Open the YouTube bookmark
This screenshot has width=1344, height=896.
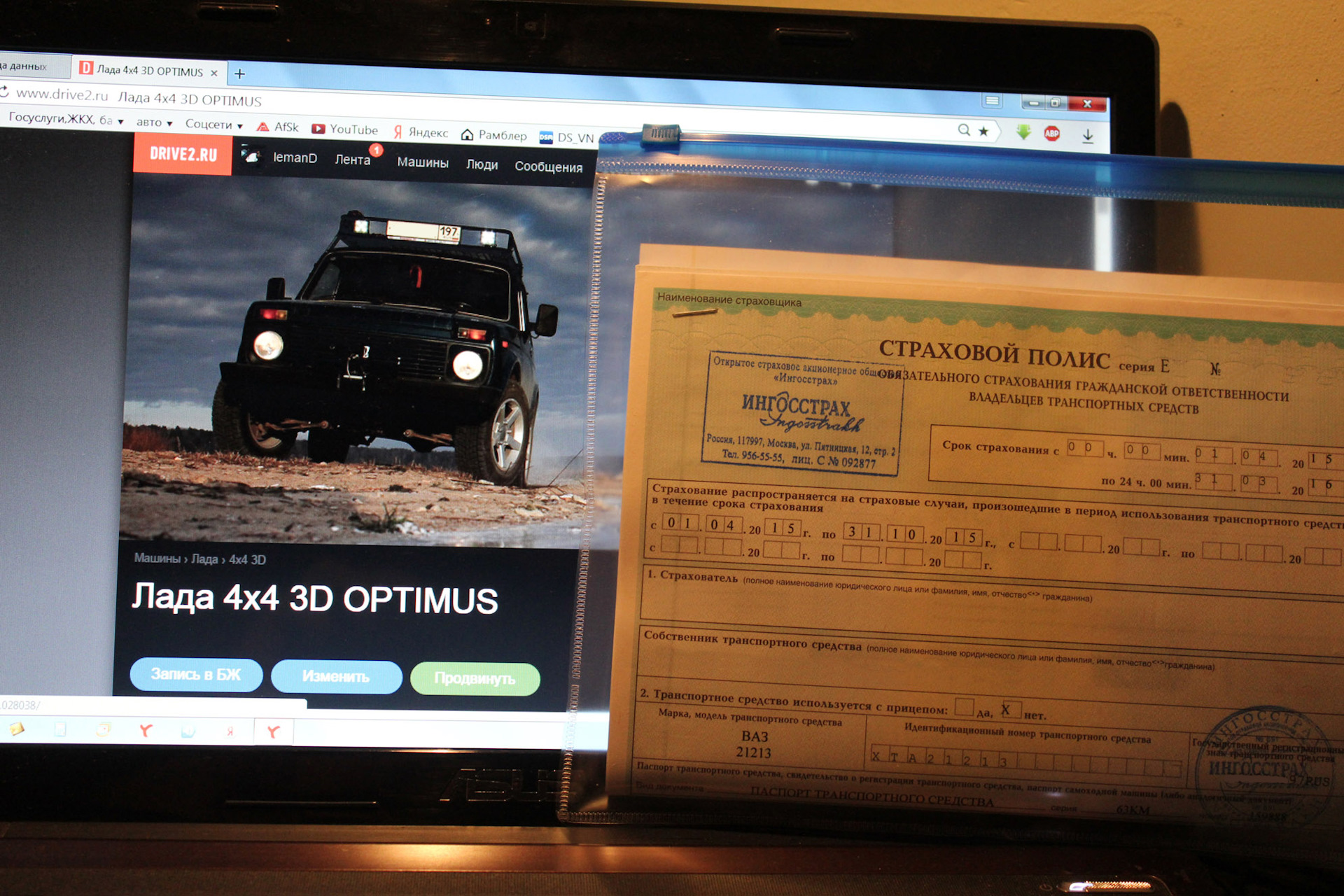click(344, 129)
